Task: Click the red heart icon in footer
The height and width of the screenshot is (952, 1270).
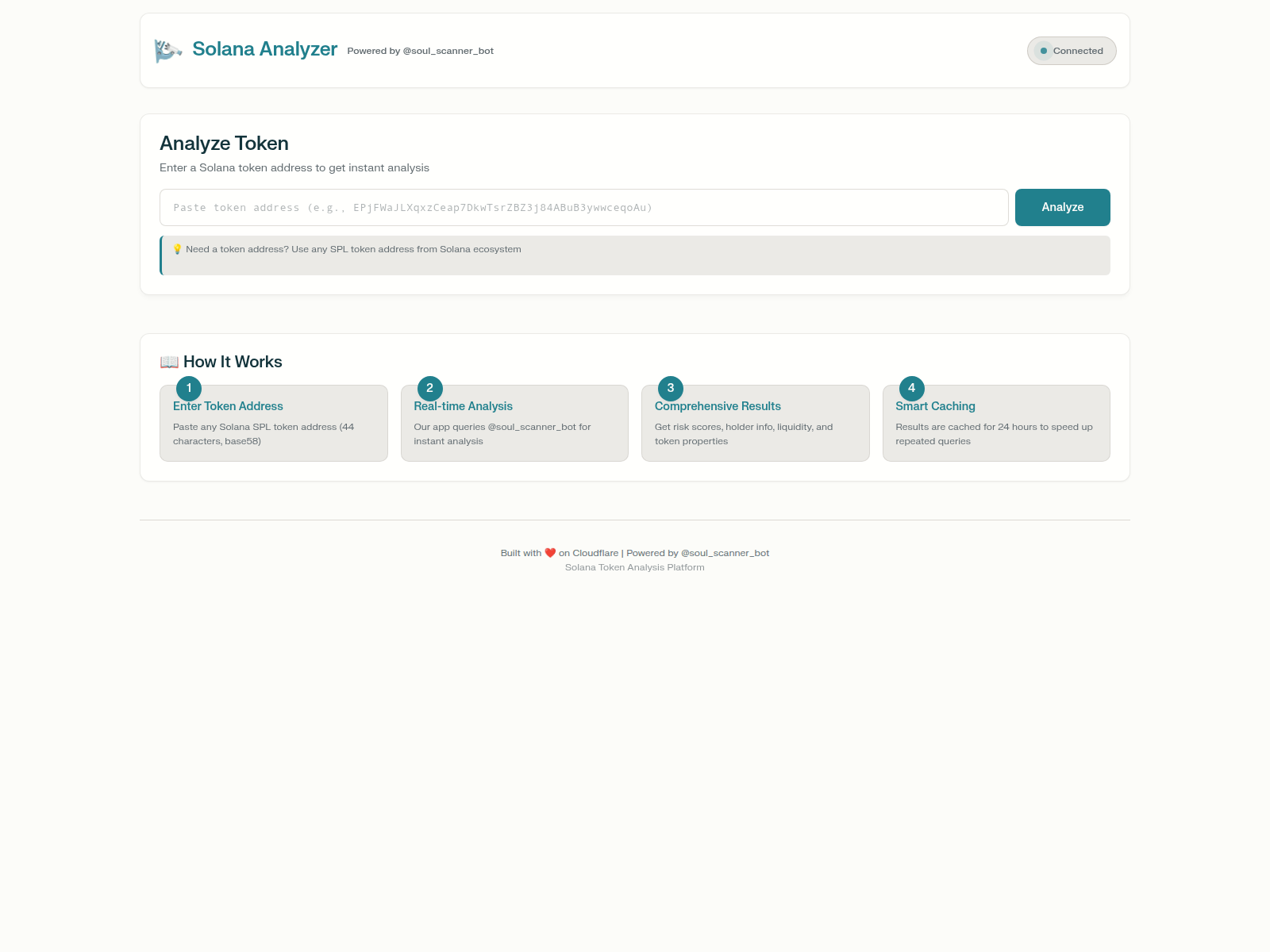Action: click(x=550, y=553)
